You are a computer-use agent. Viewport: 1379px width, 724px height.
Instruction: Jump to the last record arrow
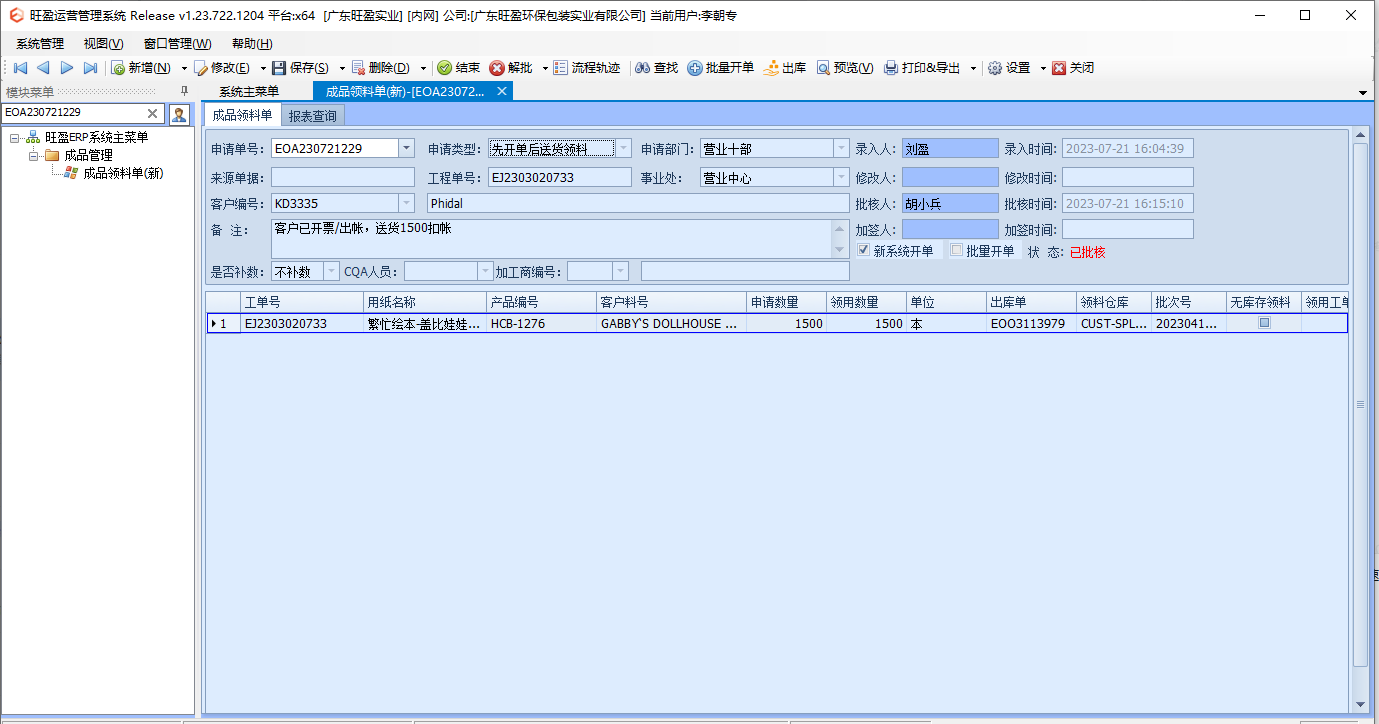90,68
